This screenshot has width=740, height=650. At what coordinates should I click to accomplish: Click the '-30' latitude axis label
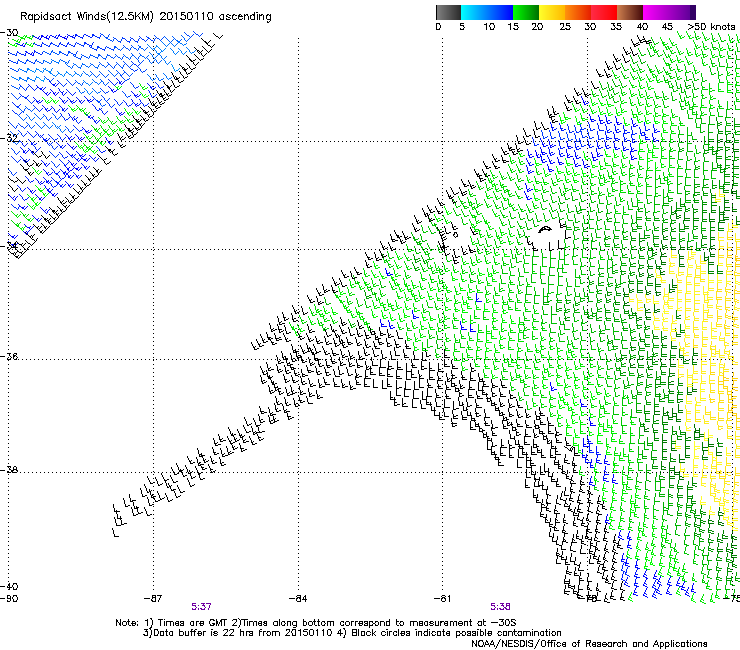(x=9, y=33)
